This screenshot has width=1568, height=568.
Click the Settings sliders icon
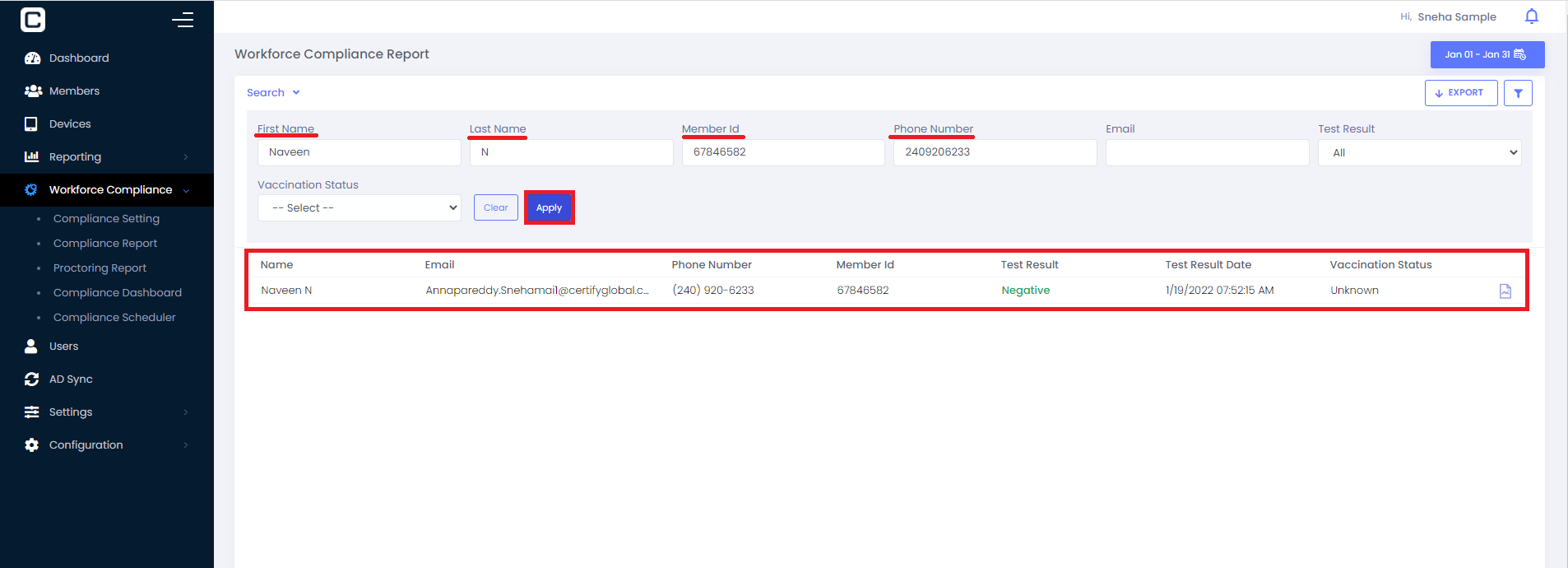(x=31, y=412)
